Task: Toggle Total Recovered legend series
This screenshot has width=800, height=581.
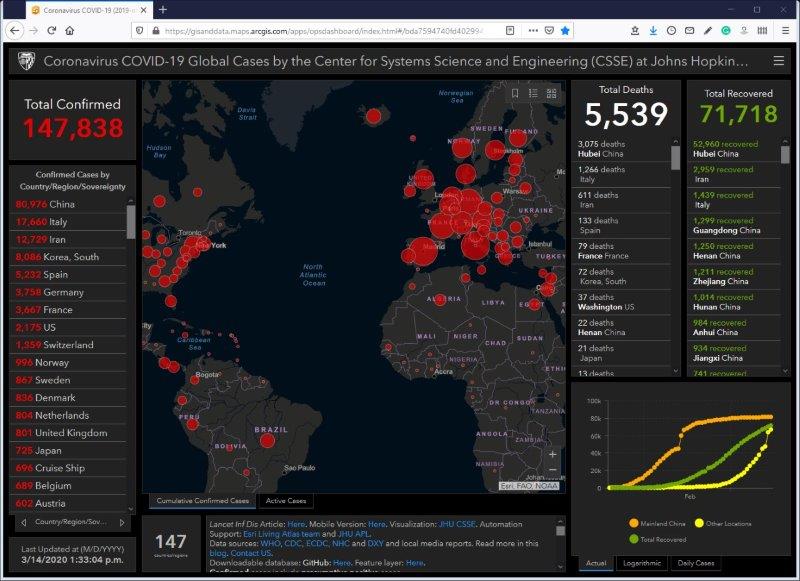Action: click(658, 539)
